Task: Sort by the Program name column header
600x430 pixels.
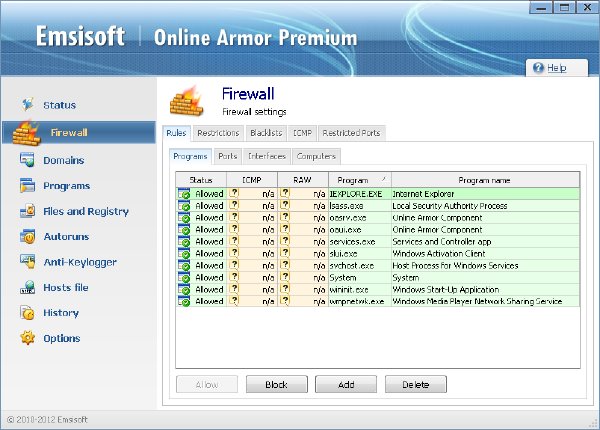Action: tap(486, 180)
